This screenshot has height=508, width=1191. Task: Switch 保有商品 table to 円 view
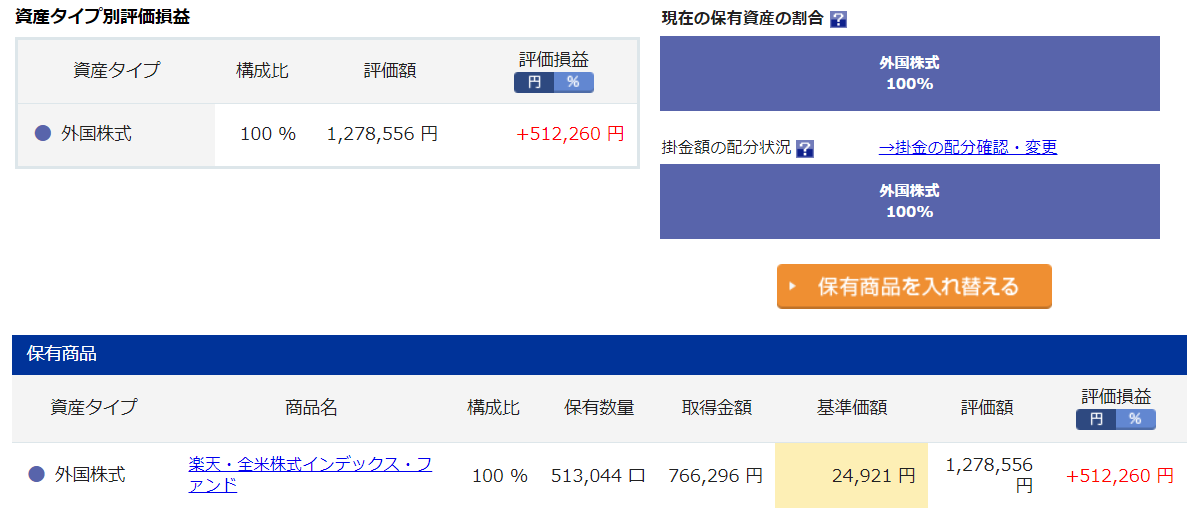pyautogui.click(x=1096, y=419)
